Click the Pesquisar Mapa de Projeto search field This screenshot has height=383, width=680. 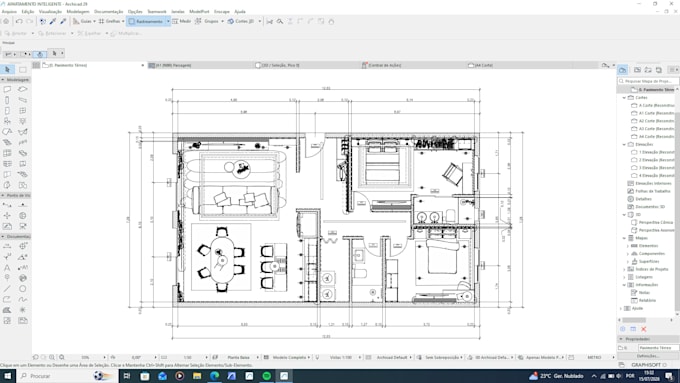648,81
